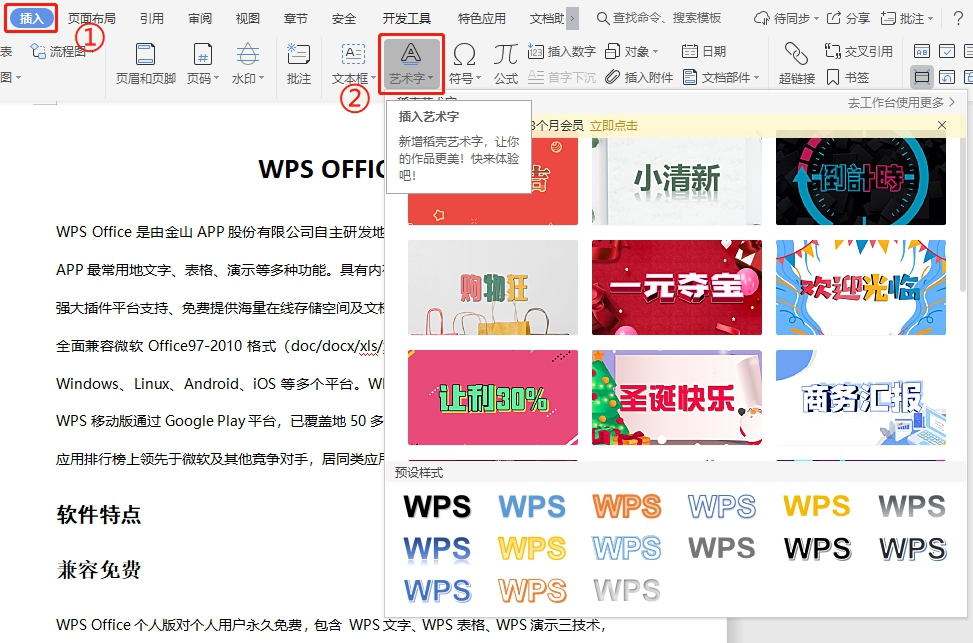Click the 立即点击 link
This screenshot has height=643, width=973.
pyautogui.click(x=613, y=125)
